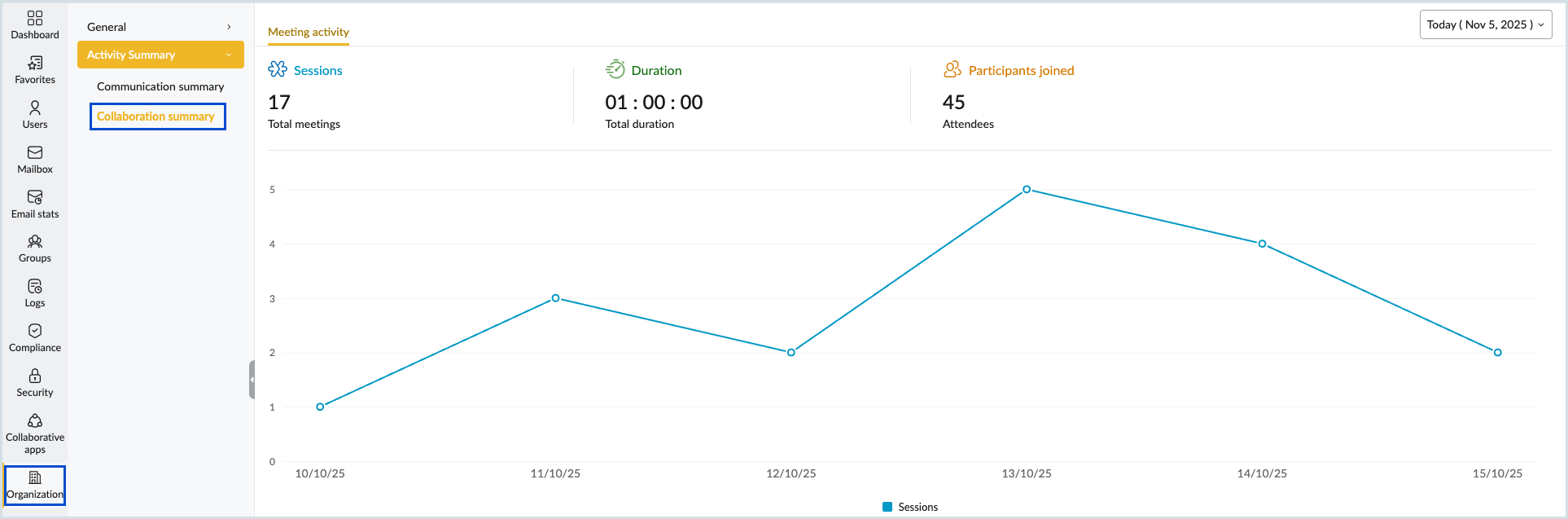1568x519 pixels.
Task: Select Collaboration summary menu item
Action: pyautogui.click(x=156, y=117)
